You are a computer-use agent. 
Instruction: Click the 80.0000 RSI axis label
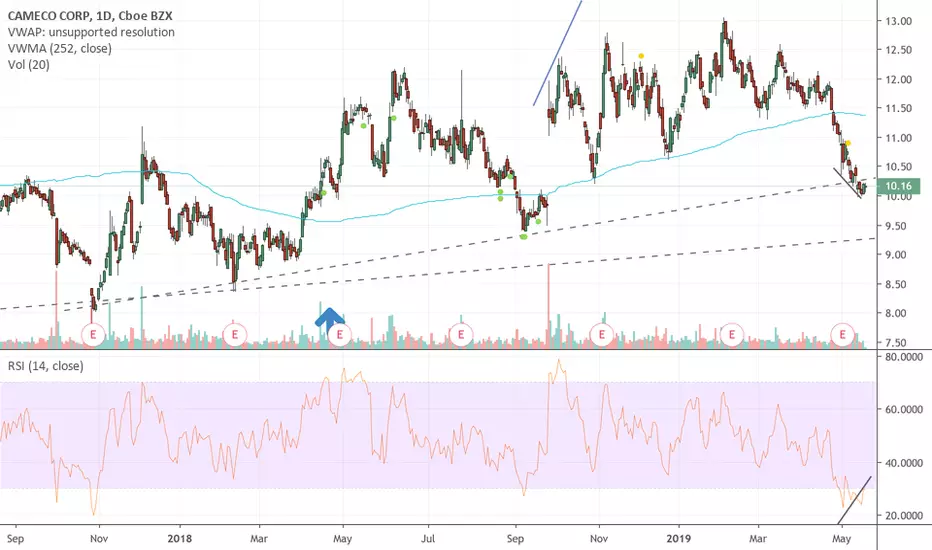903,357
